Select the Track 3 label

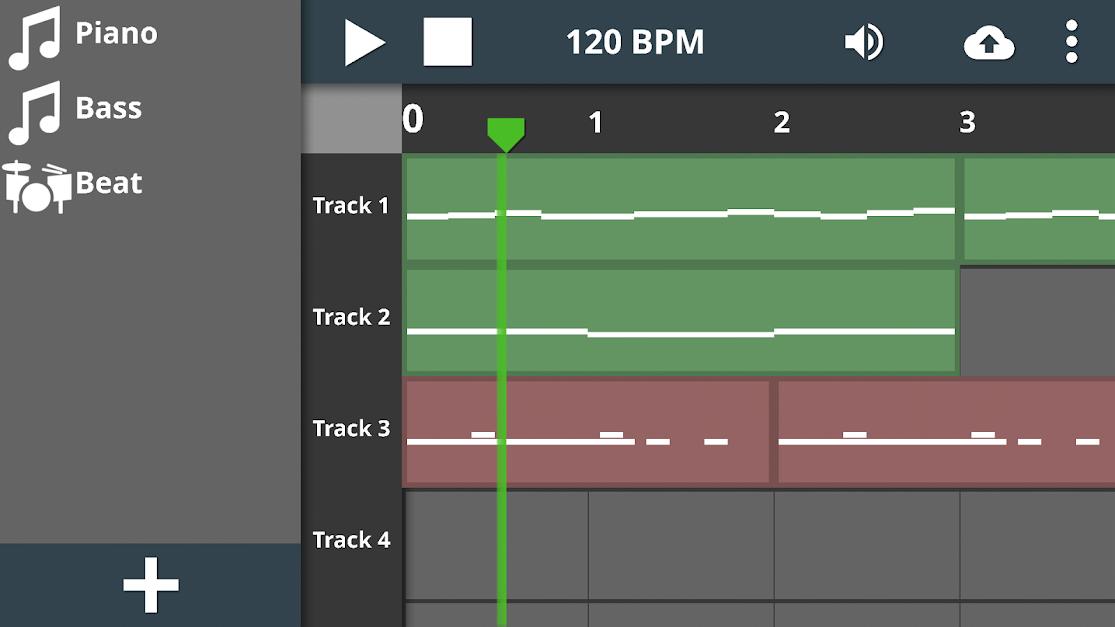(x=351, y=428)
